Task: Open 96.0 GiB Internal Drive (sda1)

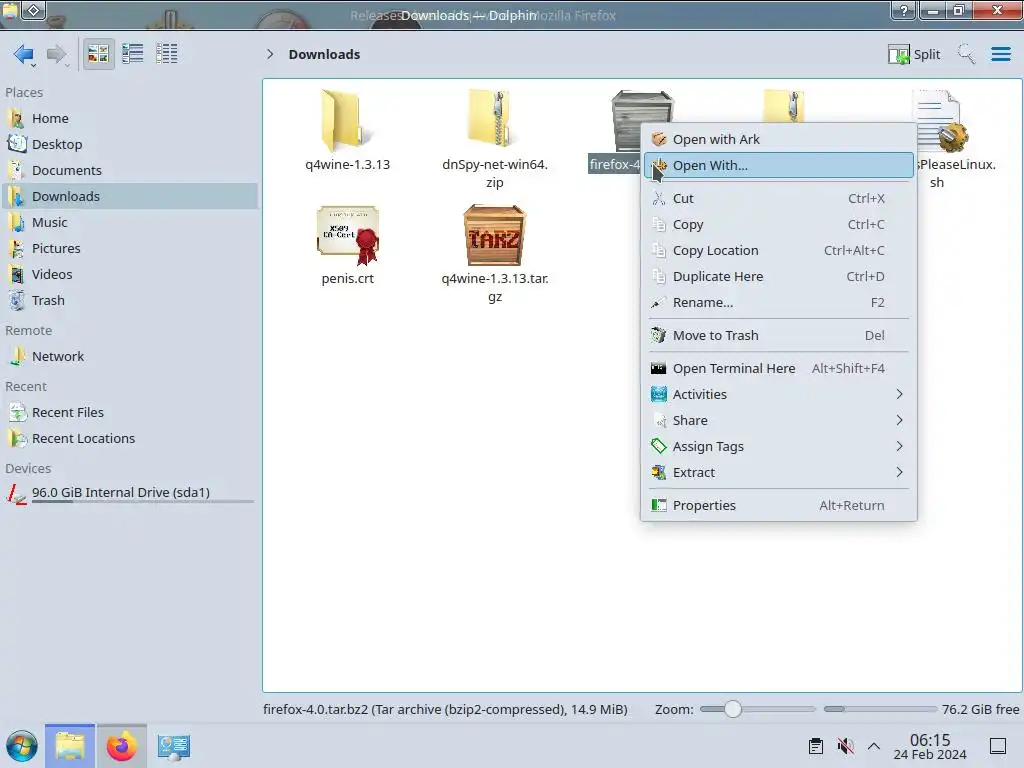Action: [x=130, y=493]
